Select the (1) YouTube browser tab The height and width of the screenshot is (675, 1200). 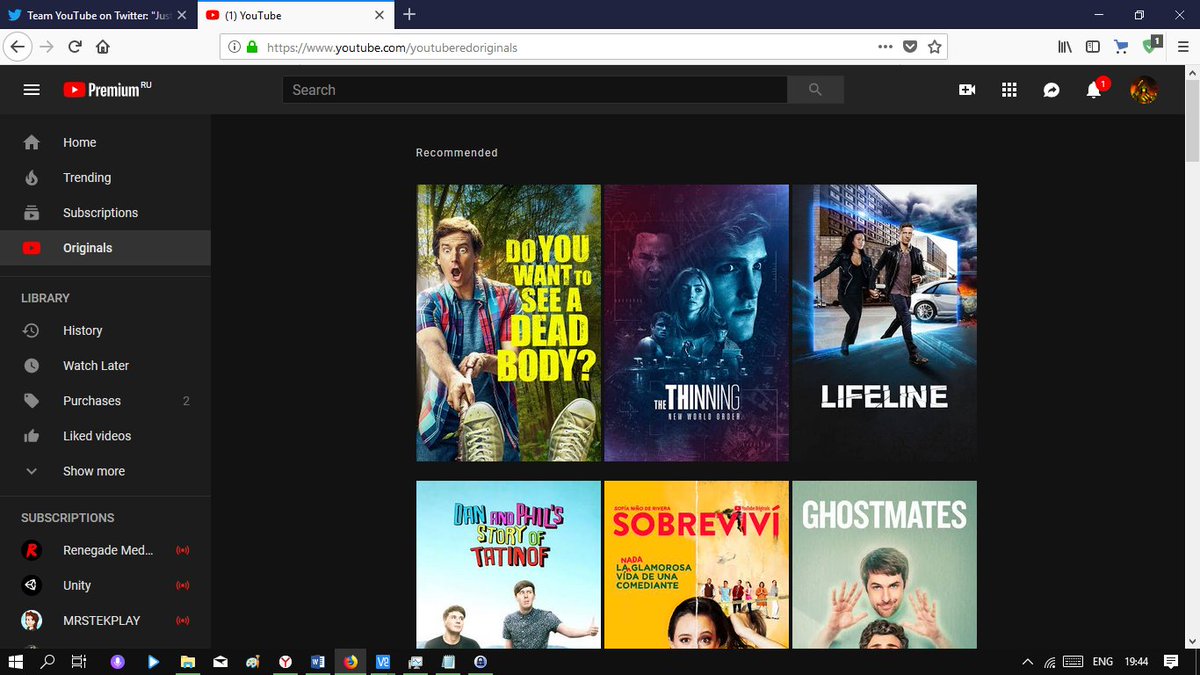[x=295, y=14]
